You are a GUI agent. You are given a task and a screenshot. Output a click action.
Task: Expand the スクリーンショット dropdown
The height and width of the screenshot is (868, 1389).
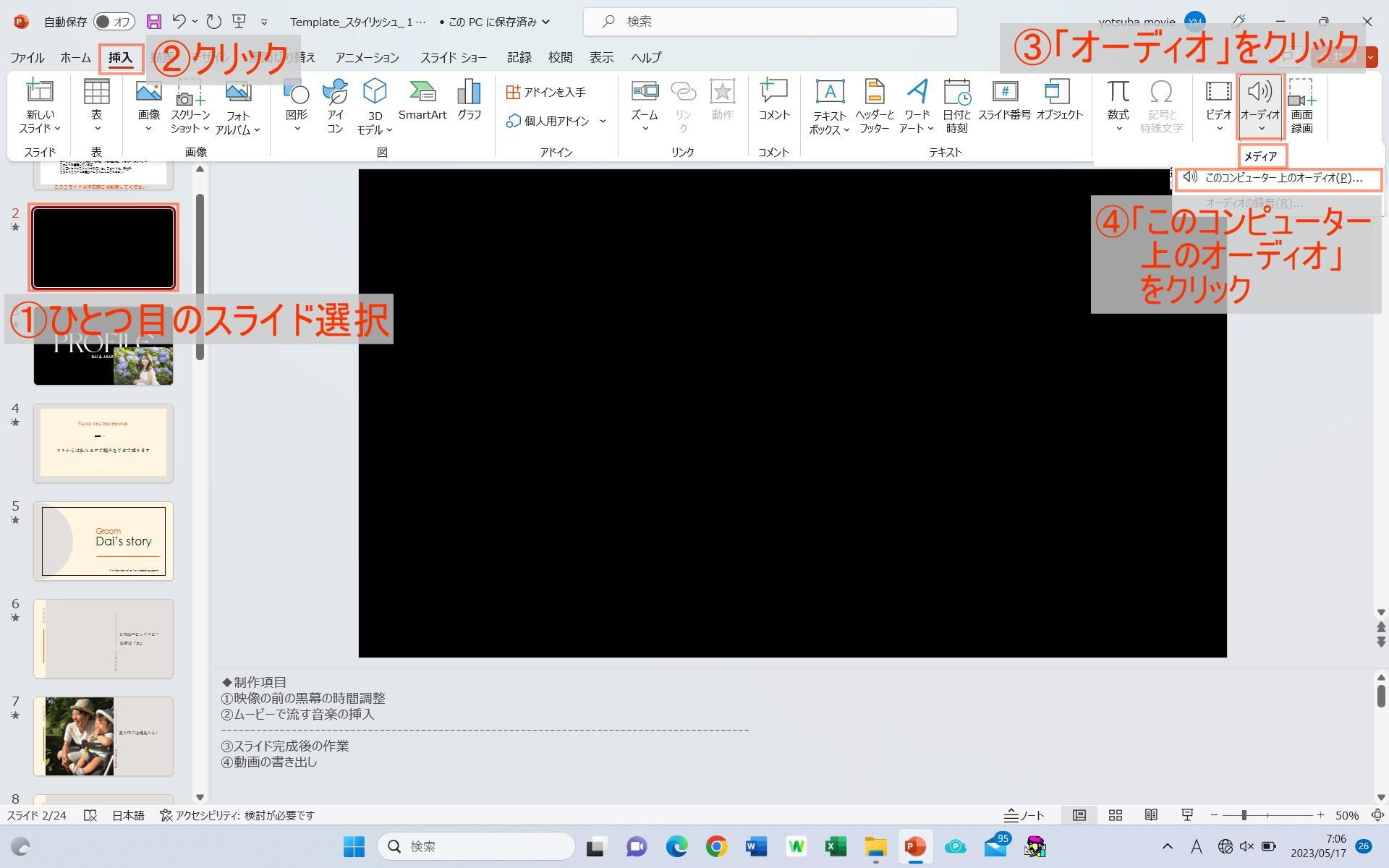tap(206, 129)
